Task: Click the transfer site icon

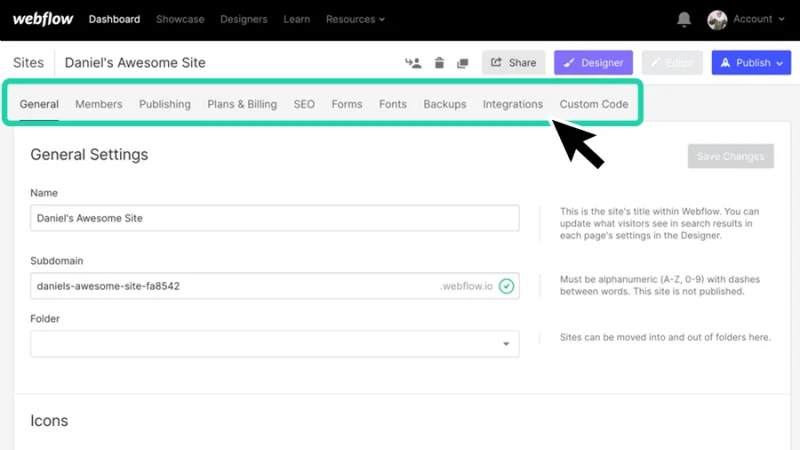Action: (x=413, y=63)
